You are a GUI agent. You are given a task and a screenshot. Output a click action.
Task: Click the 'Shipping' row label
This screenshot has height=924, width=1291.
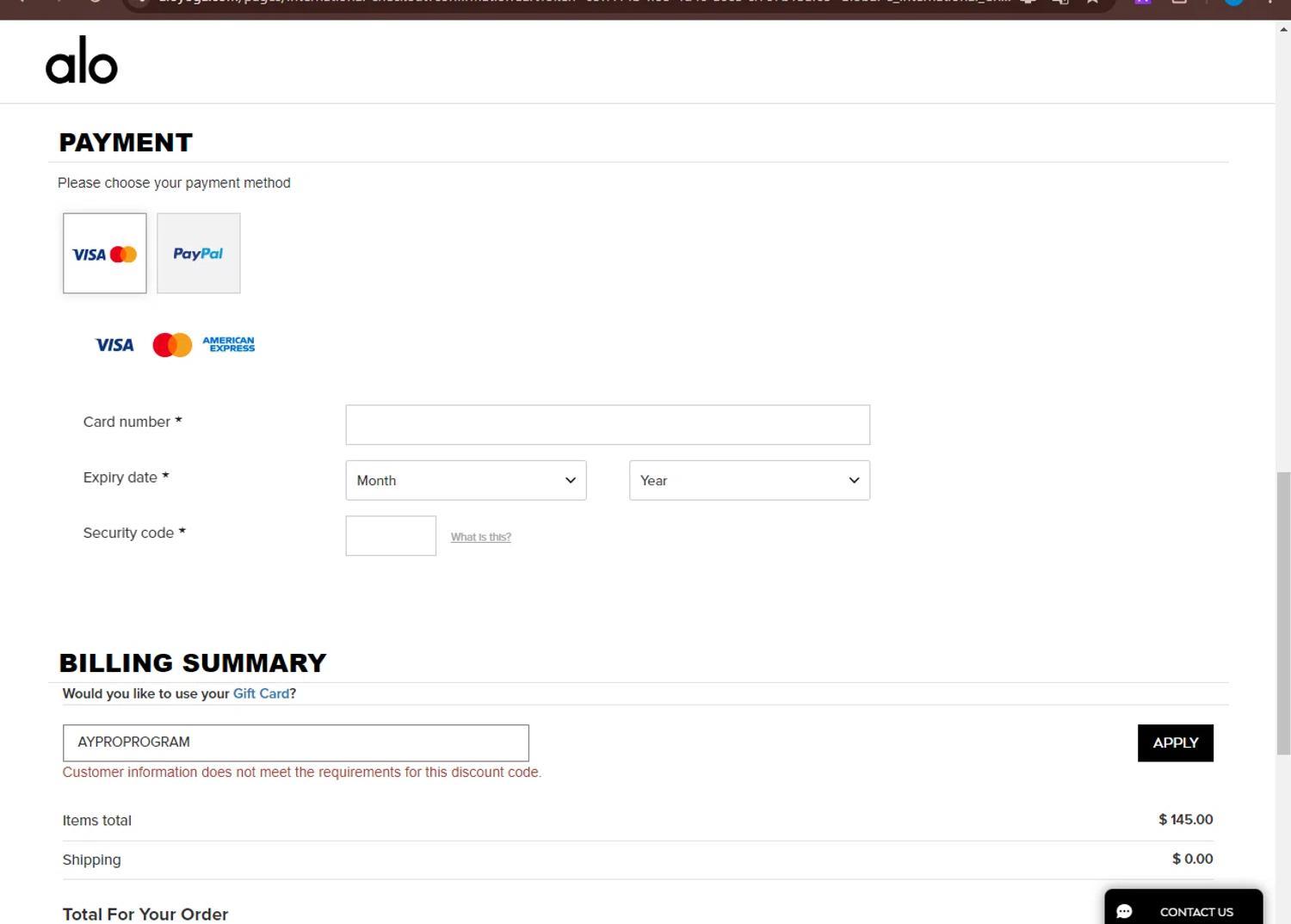(x=92, y=860)
